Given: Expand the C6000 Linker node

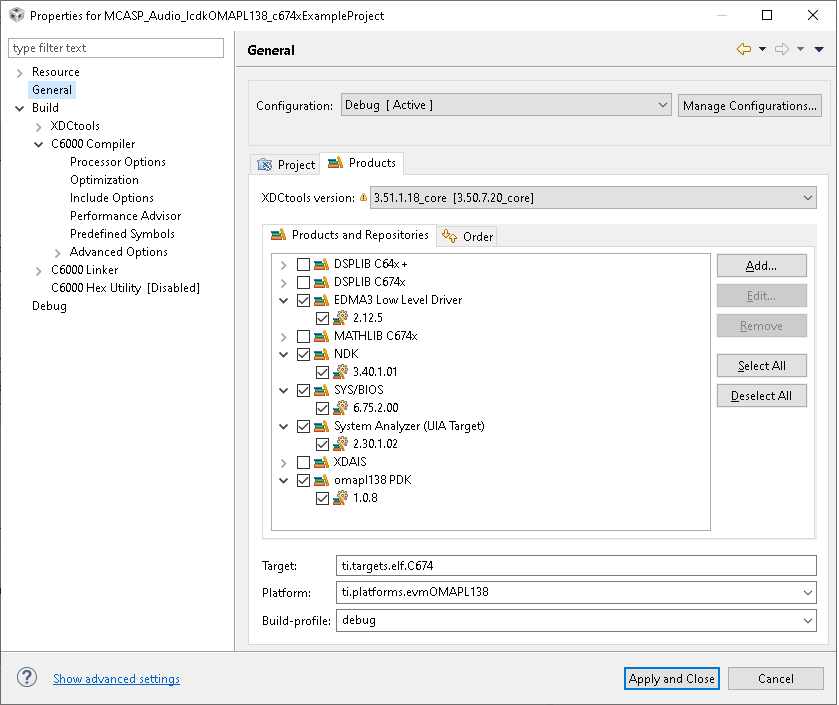Looking at the screenshot, I should [39, 271].
